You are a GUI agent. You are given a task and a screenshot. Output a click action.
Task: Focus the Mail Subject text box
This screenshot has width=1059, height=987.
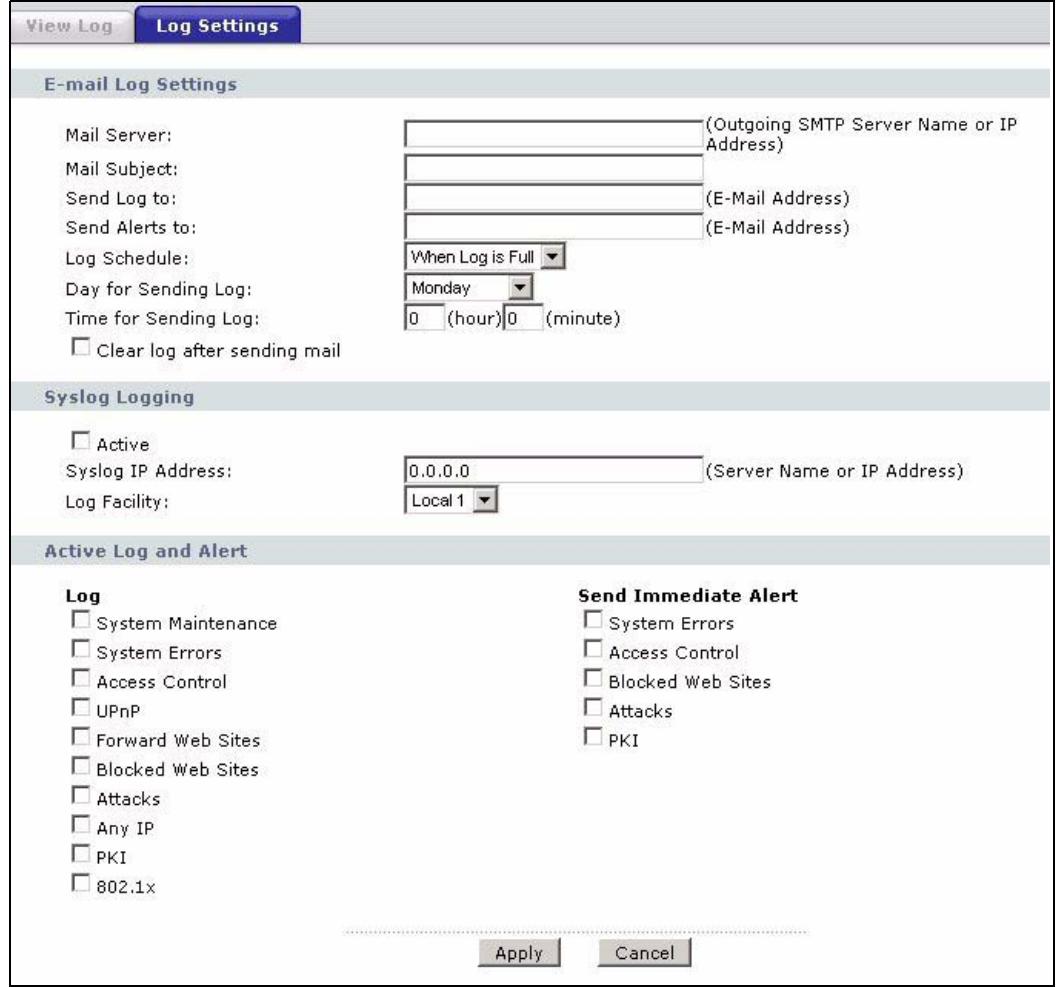pyautogui.click(x=553, y=168)
